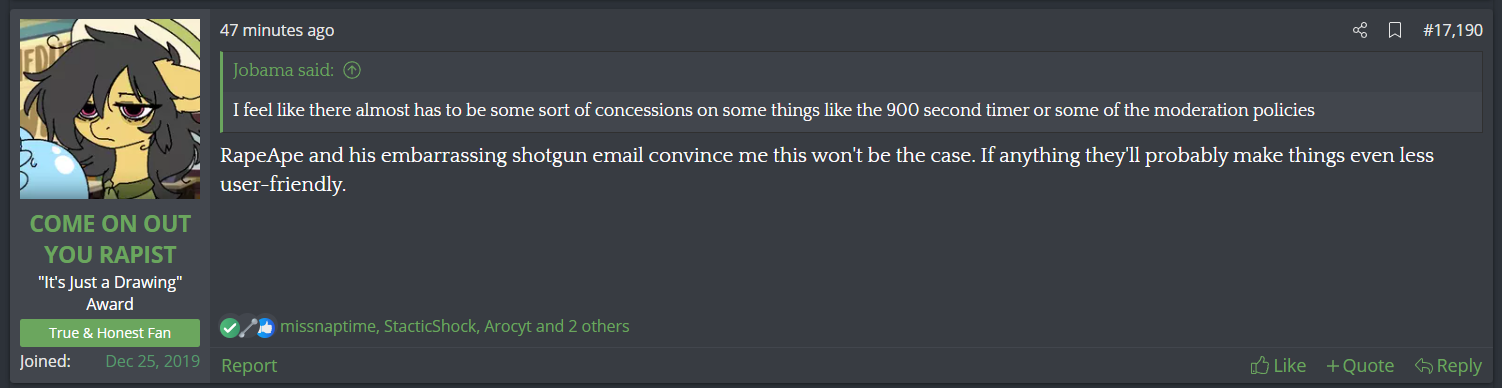View reactions list starting with missnaptime
The height and width of the screenshot is (388, 1502).
point(455,327)
